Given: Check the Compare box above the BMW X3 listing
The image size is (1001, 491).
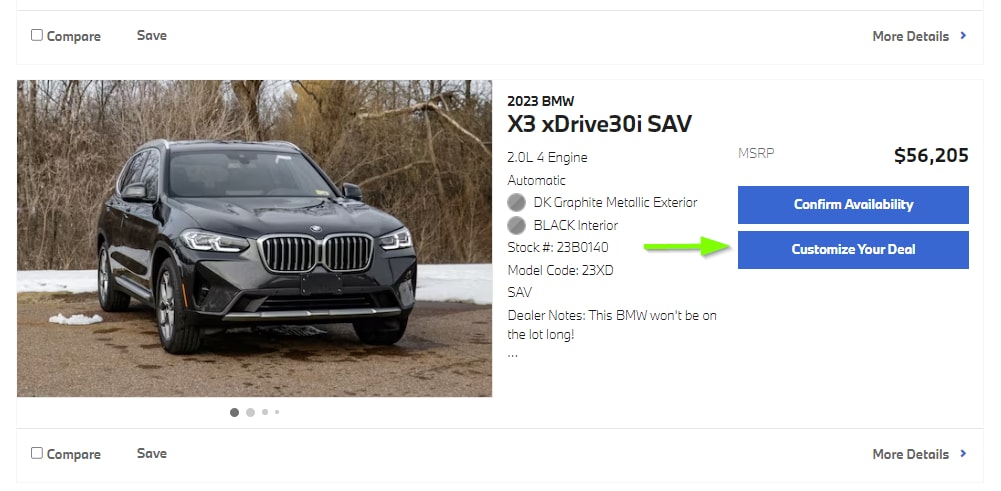Looking at the screenshot, I should pyautogui.click(x=37, y=35).
